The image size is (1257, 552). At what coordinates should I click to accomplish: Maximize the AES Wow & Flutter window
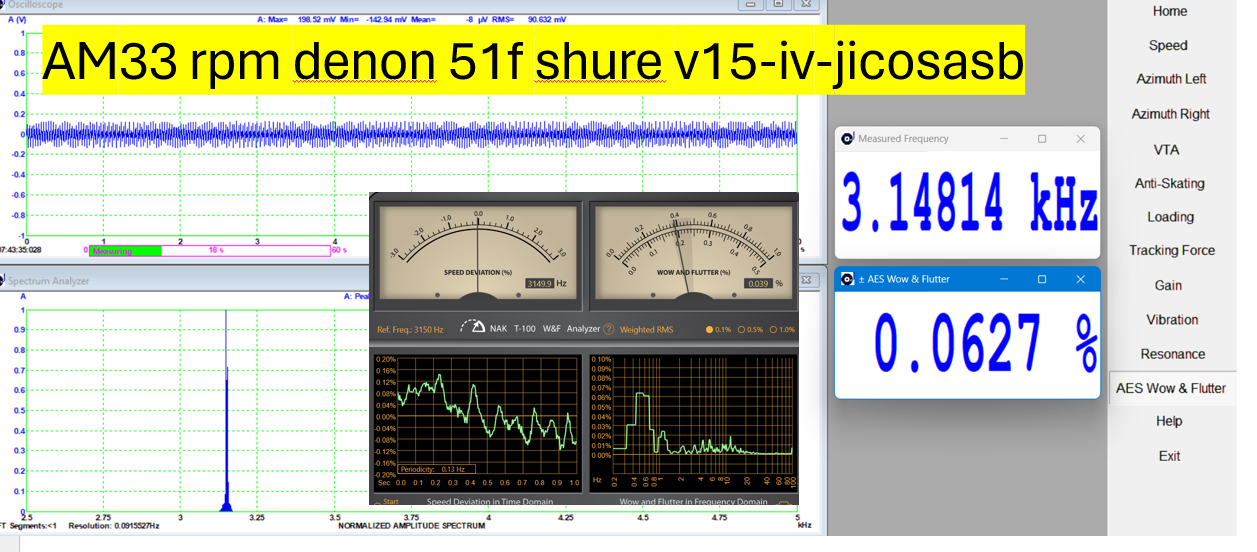click(1042, 278)
